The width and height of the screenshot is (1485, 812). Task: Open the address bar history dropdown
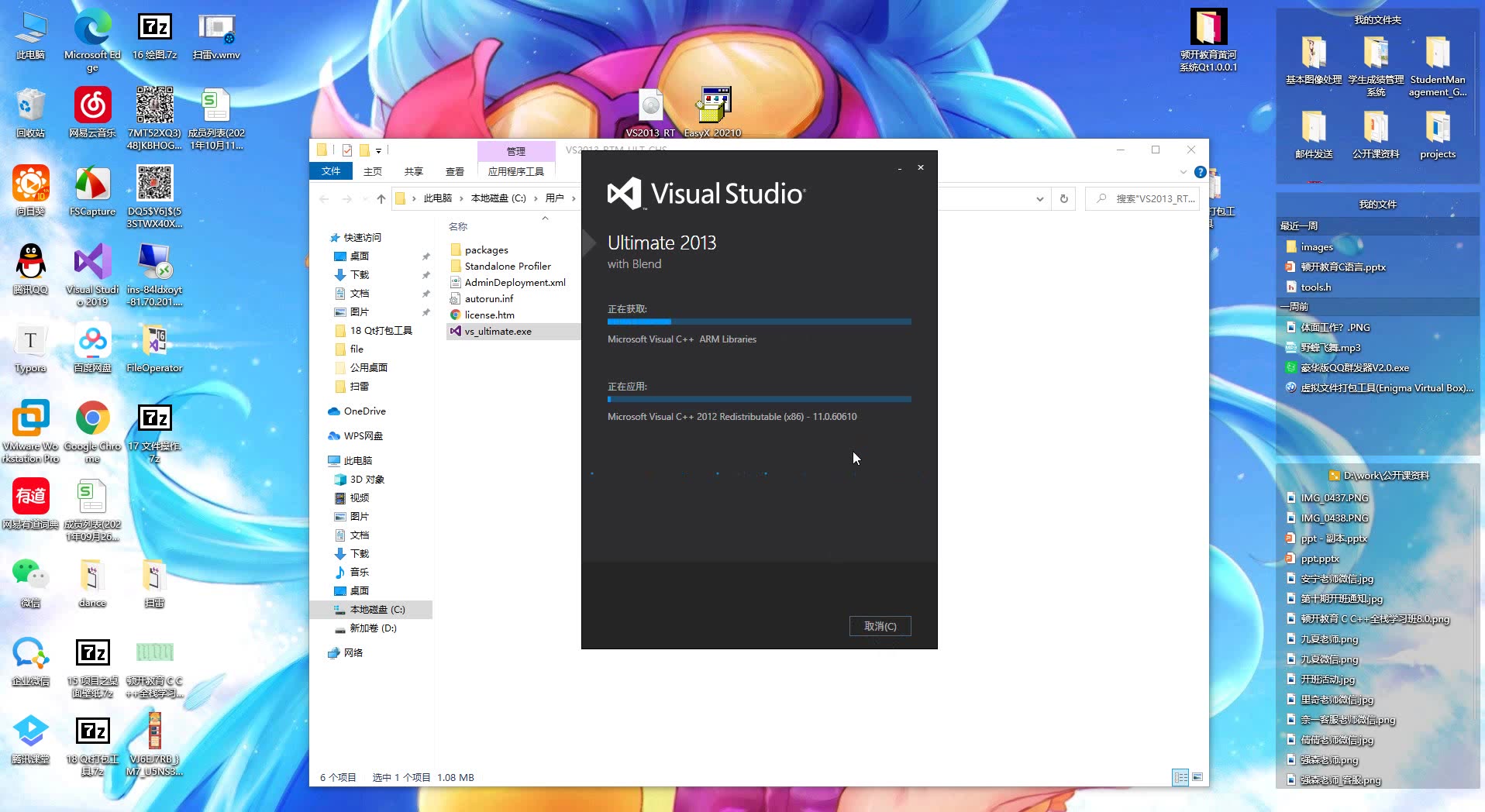(x=1039, y=199)
